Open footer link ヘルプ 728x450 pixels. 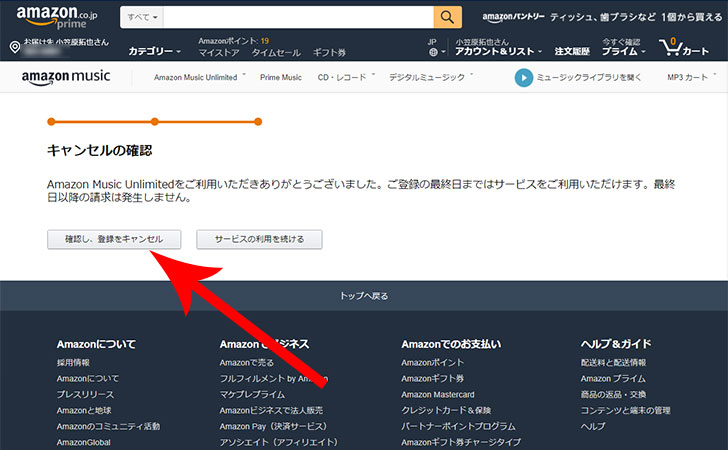pyautogui.click(x=593, y=426)
